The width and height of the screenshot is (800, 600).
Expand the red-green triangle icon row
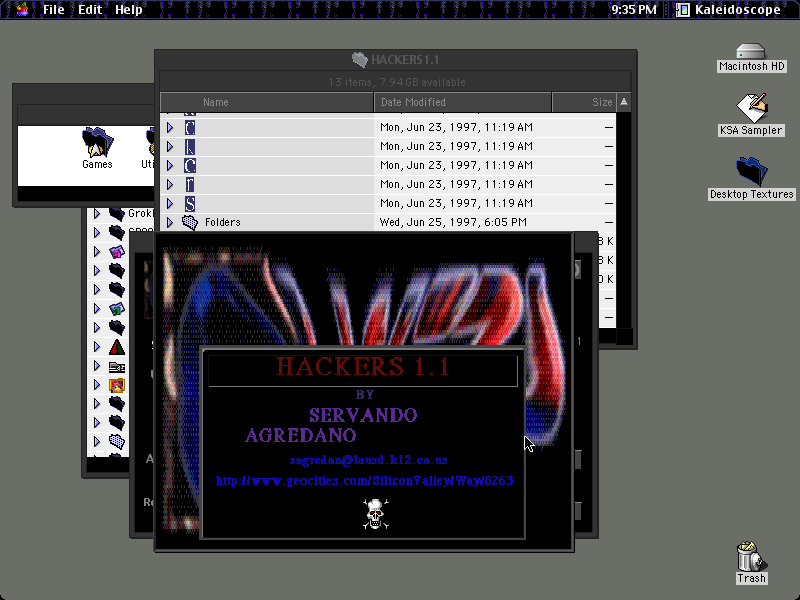coord(97,347)
